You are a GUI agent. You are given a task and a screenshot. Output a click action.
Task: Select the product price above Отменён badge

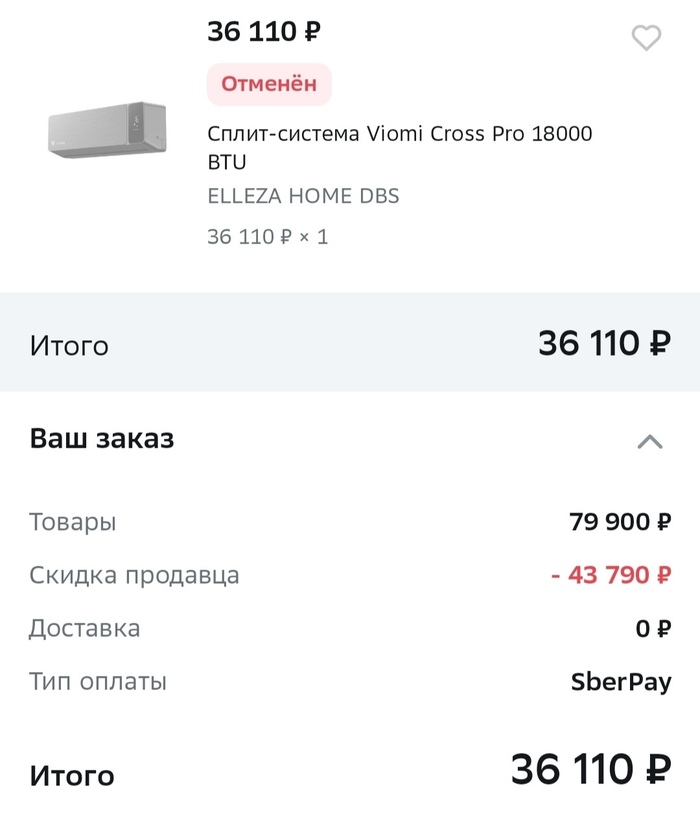[264, 32]
